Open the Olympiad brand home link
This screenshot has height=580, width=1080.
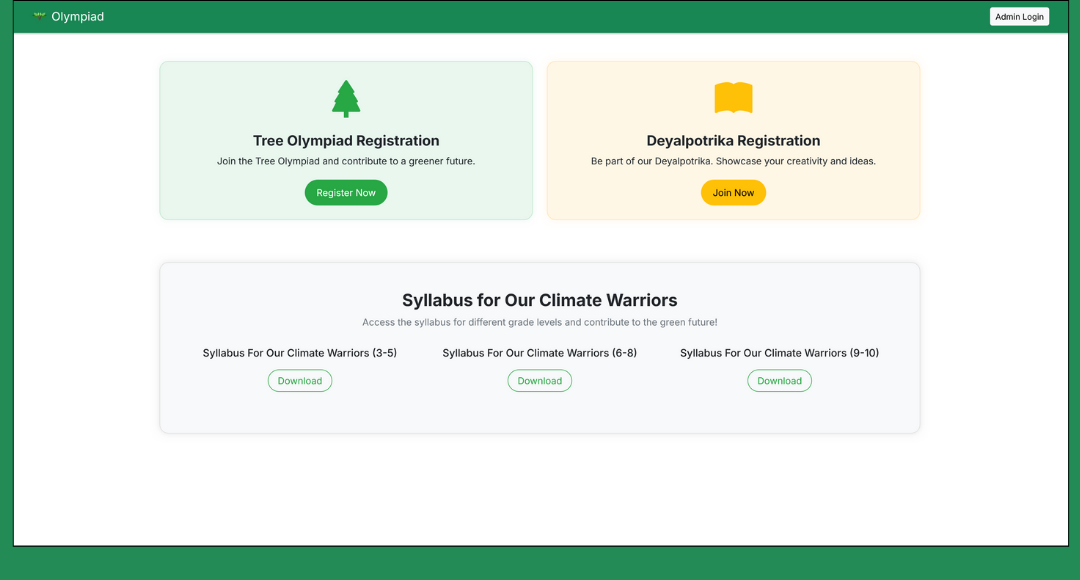77,17
